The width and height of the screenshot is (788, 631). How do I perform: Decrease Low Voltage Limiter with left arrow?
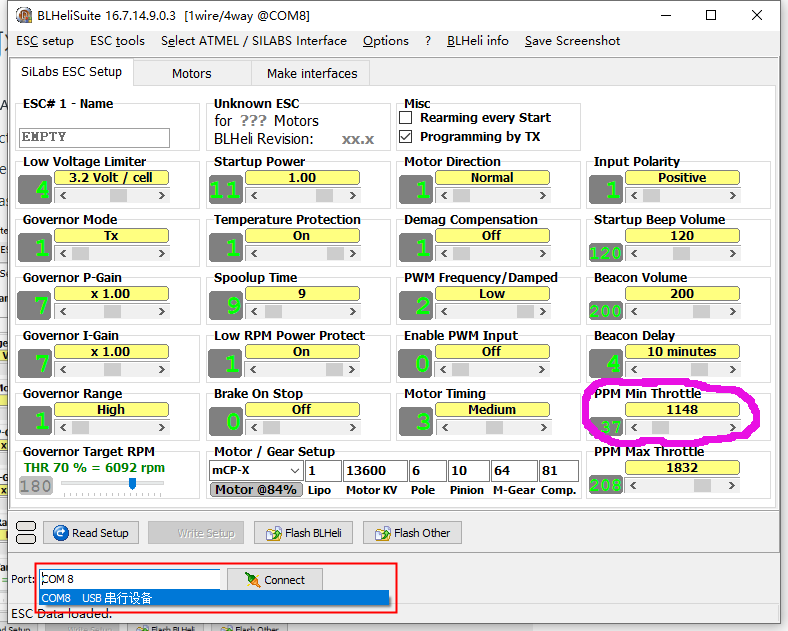(x=63, y=195)
